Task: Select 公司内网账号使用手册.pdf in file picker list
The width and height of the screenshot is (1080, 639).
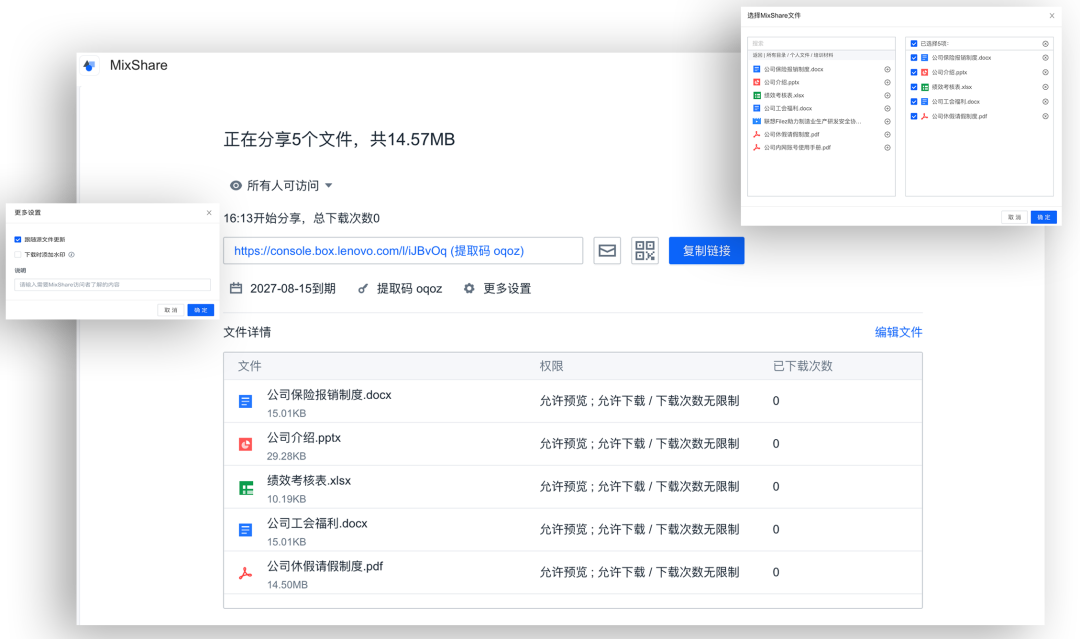Action: point(821,148)
